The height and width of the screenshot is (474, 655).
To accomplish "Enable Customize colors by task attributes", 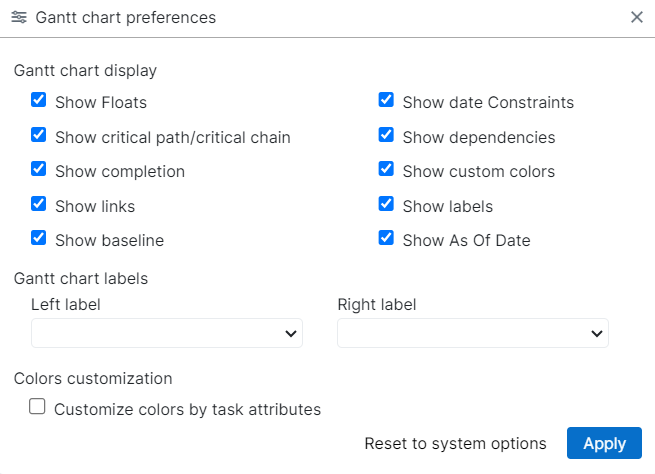I will 38,407.
